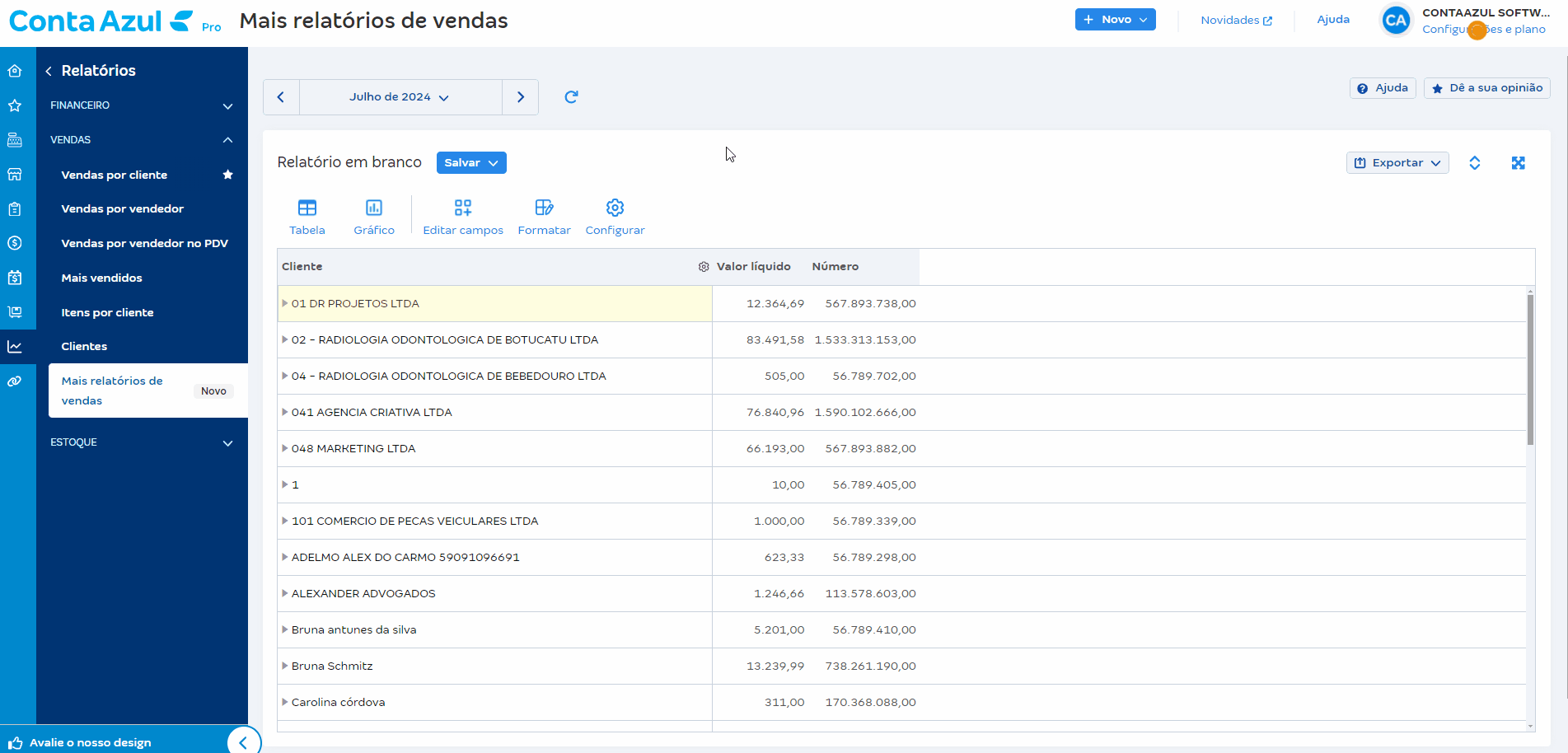This screenshot has width=1568, height=753.
Task: Select cell value 1.590.102.666,00
Action: coord(865,412)
